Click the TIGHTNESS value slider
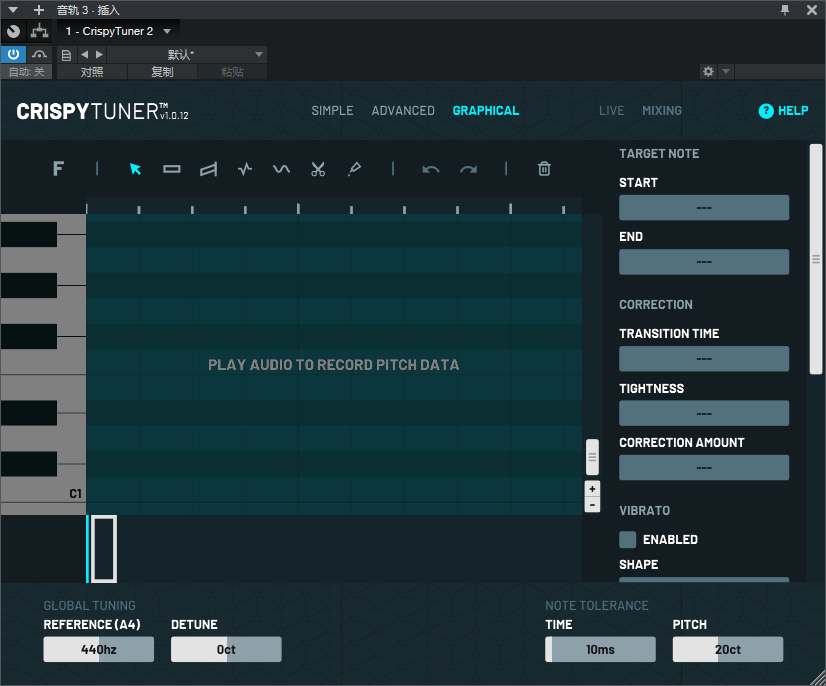This screenshot has width=826, height=686. [704, 413]
